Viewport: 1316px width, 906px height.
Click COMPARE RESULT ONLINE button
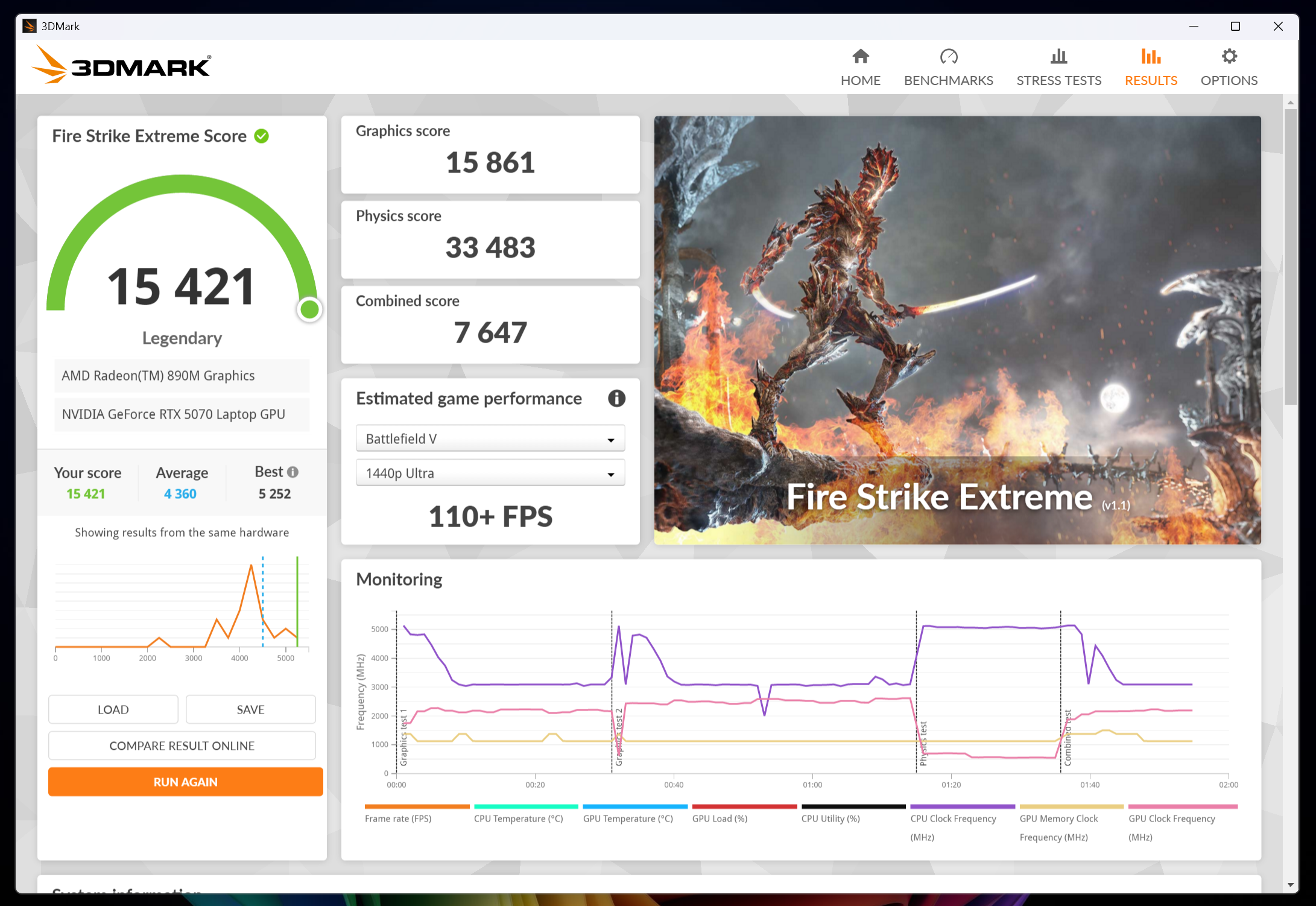(x=182, y=746)
